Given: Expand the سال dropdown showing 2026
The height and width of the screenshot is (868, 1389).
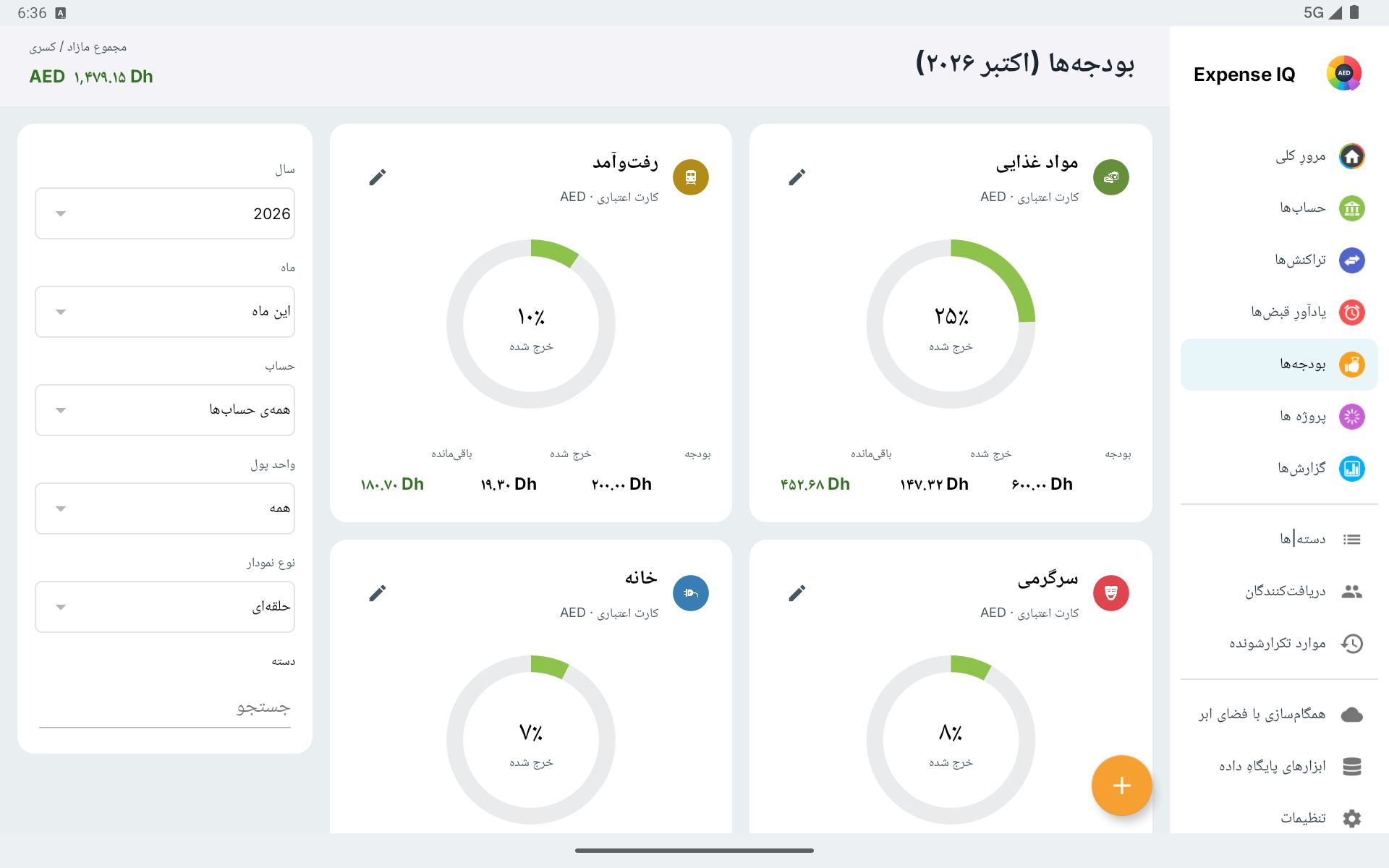Looking at the screenshot, I should [165, 213].
